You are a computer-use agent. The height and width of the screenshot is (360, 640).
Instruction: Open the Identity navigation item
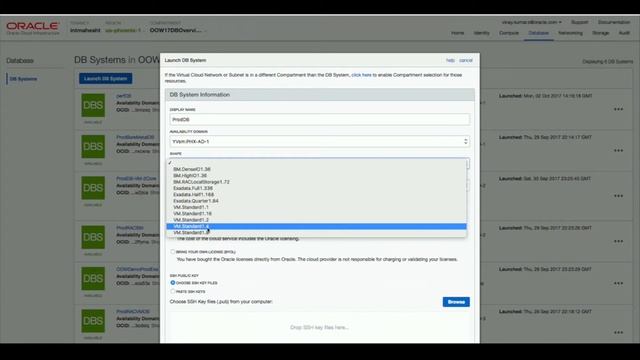click(482, 33)
